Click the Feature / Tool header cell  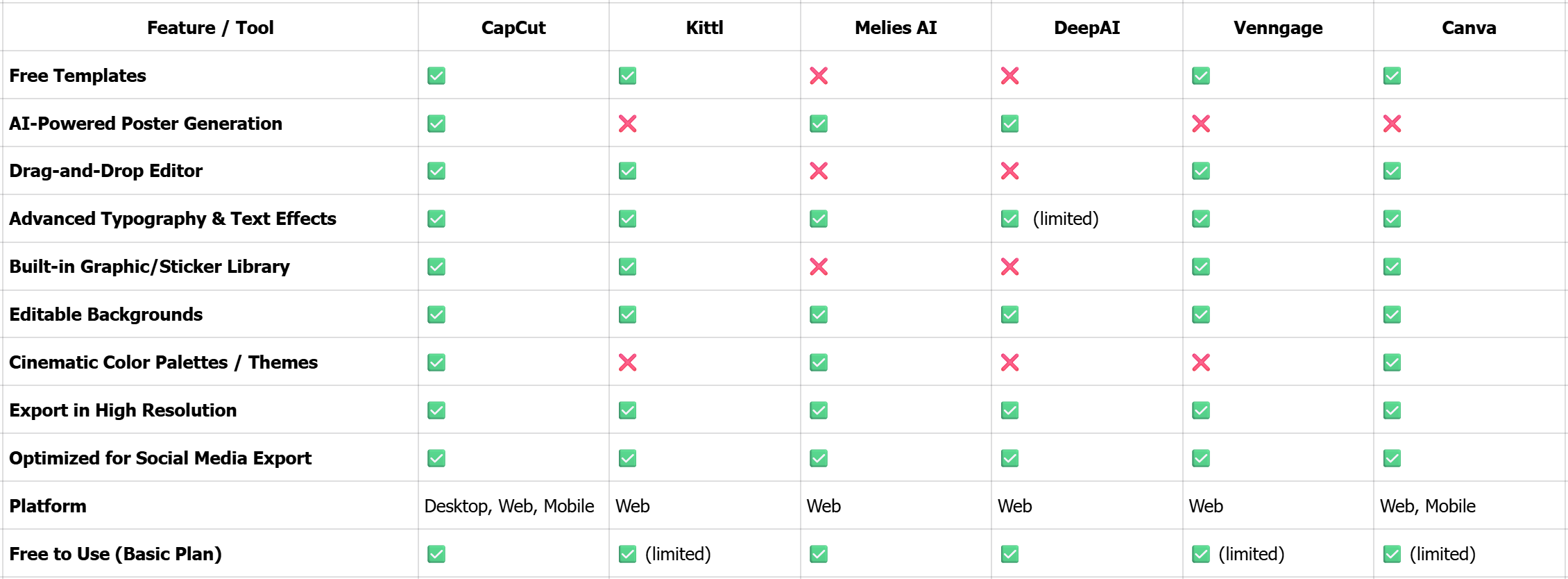pyautogui.click(x=210, y=28)
